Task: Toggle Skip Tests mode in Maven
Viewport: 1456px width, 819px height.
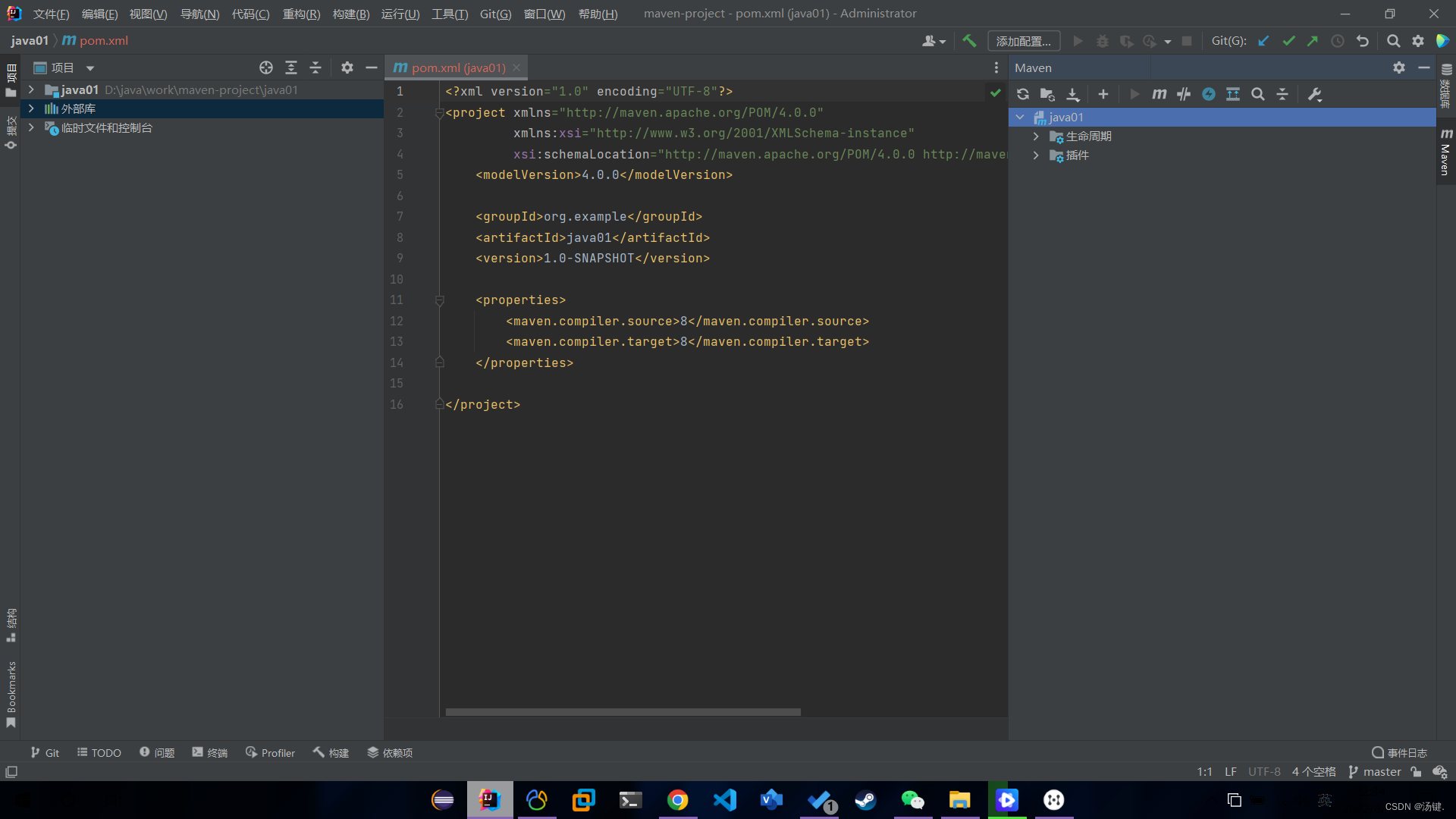Action: [x=1184, y=94]
